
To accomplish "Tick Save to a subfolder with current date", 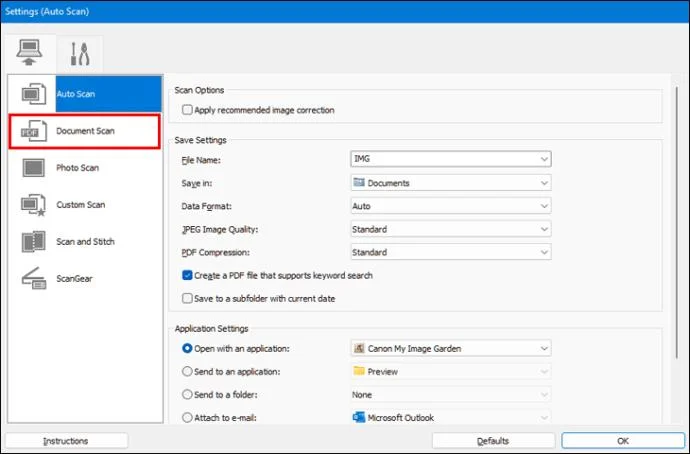I will tap(187, 298).
